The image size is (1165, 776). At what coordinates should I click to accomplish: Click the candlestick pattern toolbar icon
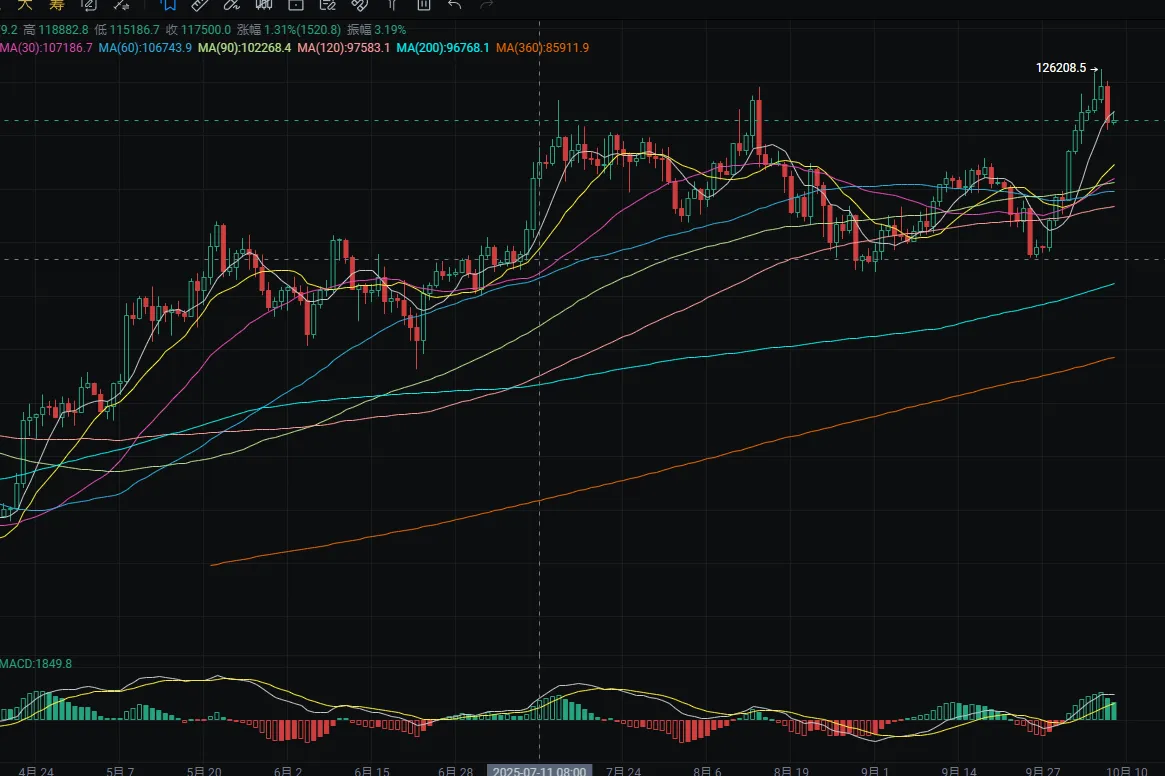click(264, 5)
